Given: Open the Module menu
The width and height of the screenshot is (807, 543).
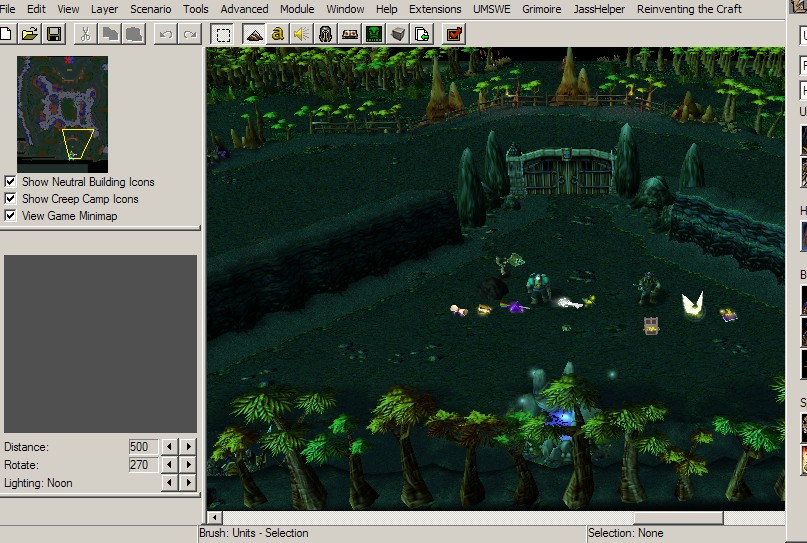Looking at the screenshot, I should click(297, 9).
